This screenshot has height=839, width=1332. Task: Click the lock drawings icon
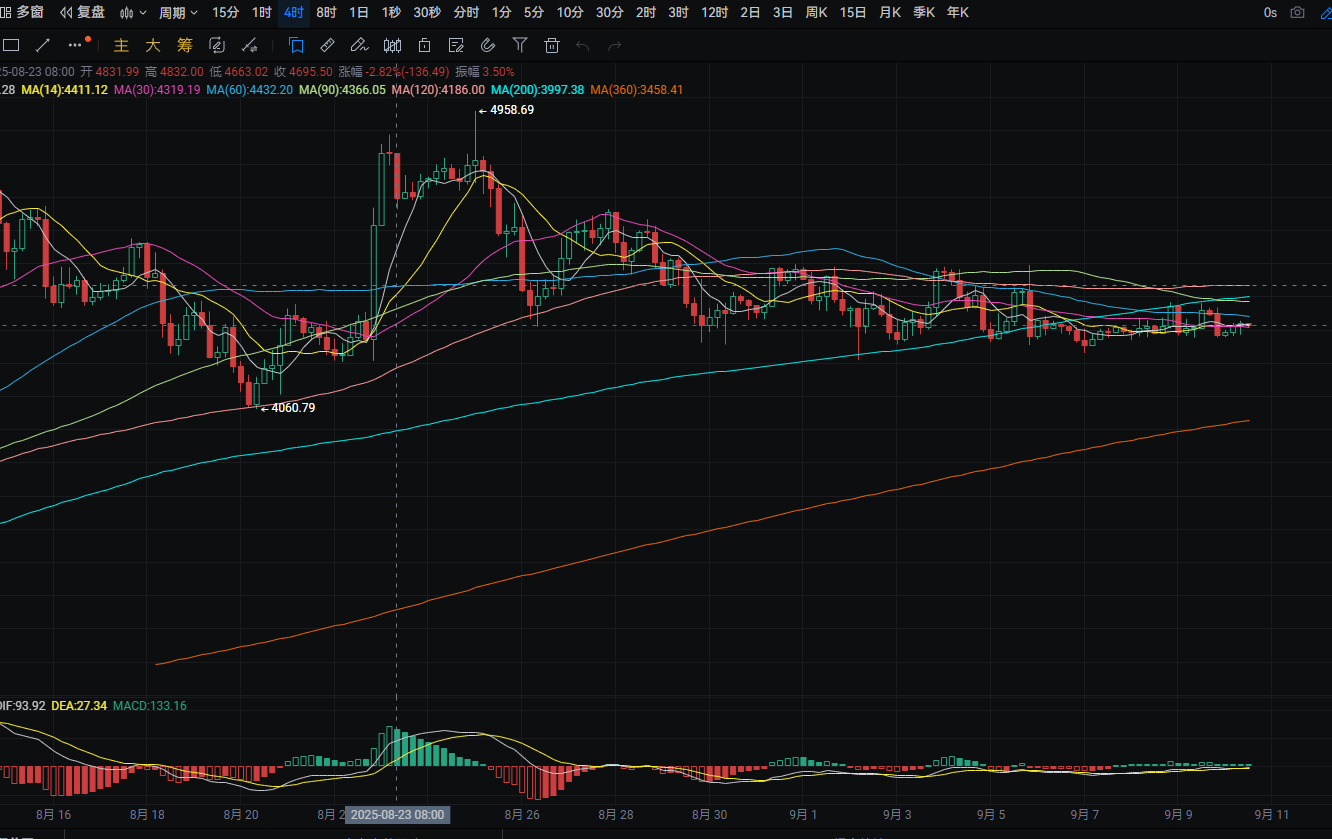point(424,45)
